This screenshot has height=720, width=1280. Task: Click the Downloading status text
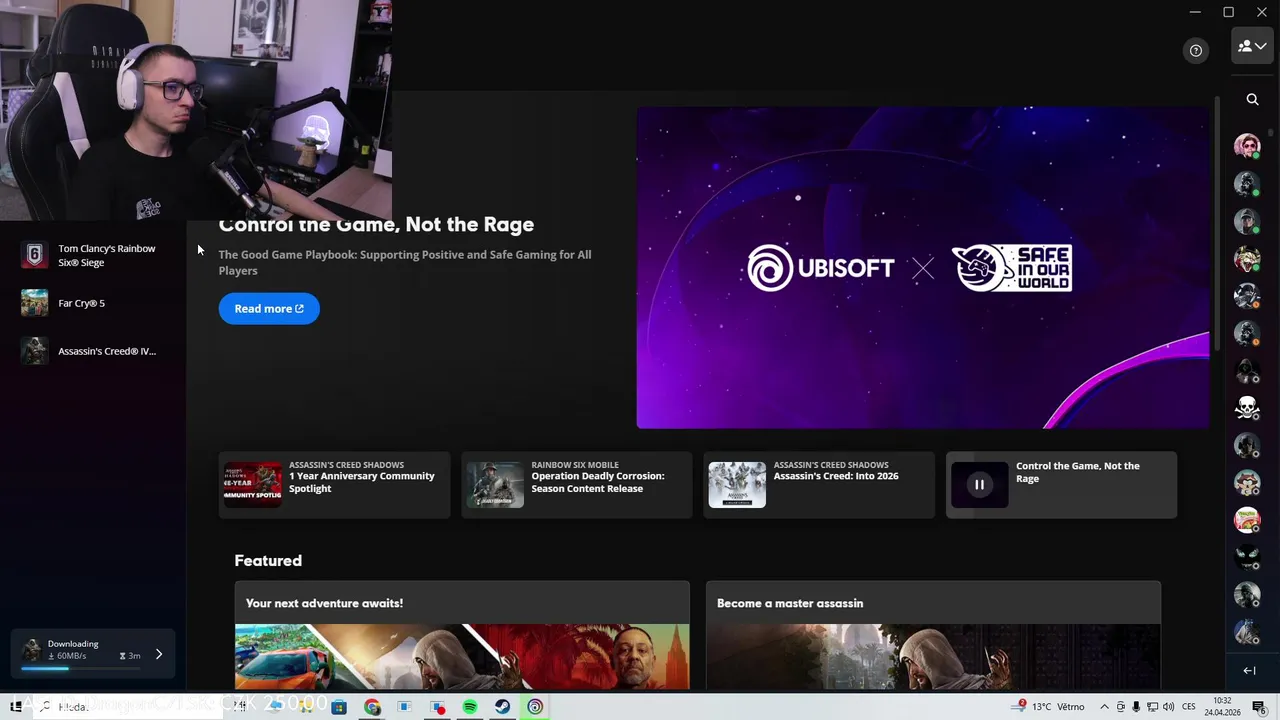coord(73,644)
